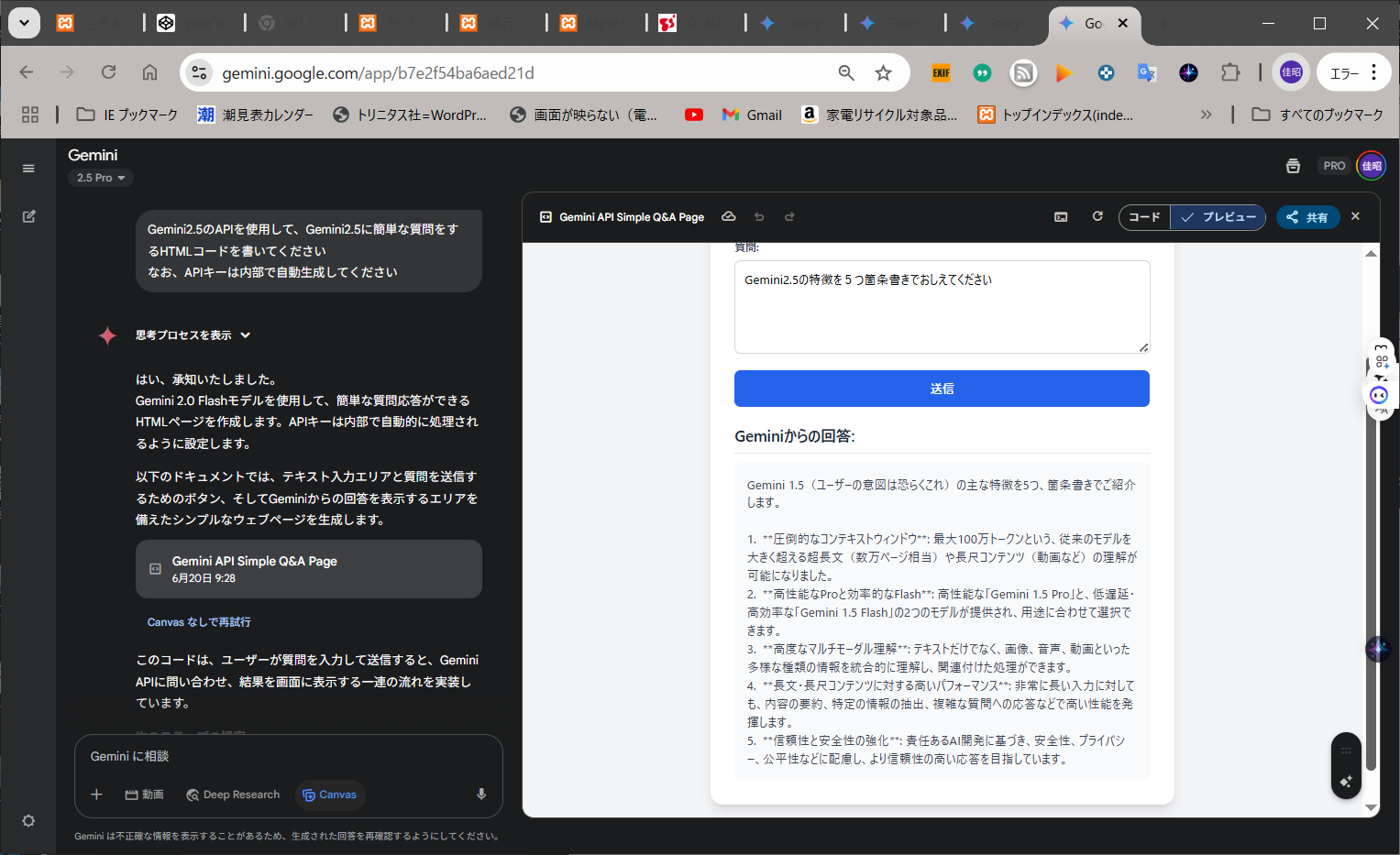Viewport: 1400px width, 855px height.
Task: Select the プレビュー view toggle
Action: coord(1218,217)
